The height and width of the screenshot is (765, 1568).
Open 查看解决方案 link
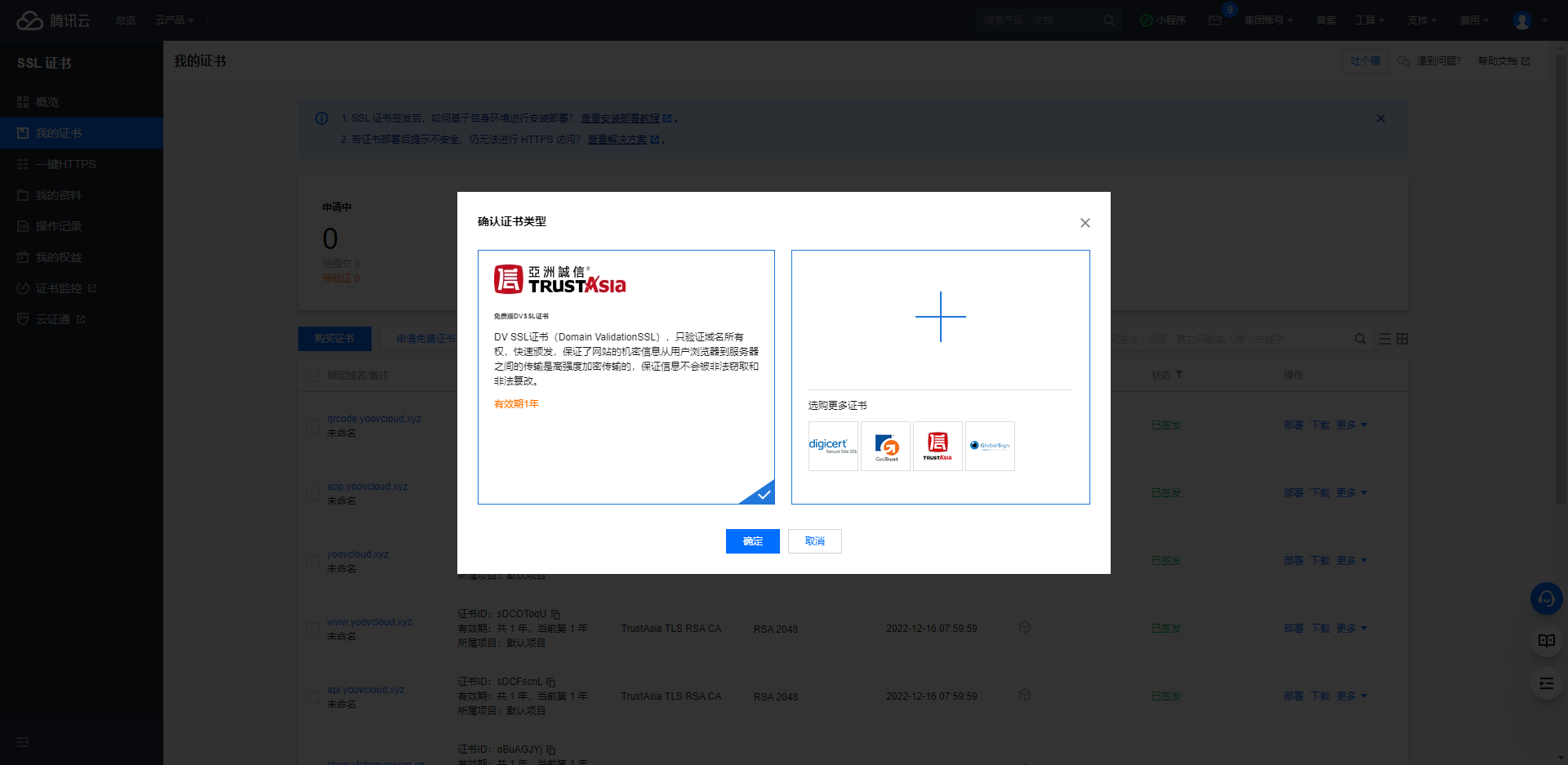[623, 140]
